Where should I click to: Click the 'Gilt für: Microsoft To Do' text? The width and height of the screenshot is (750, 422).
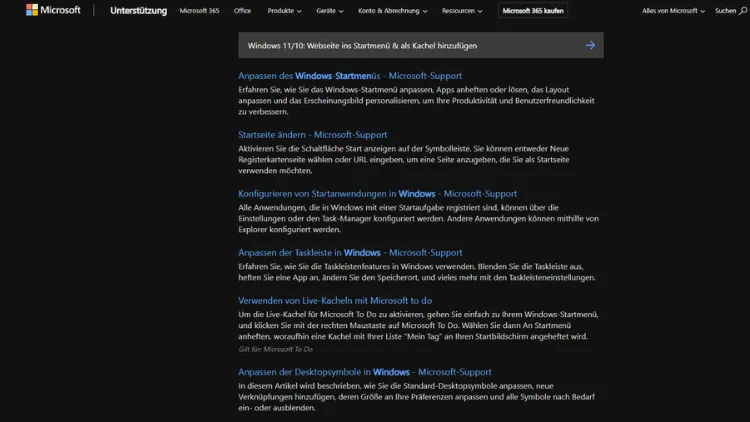pos(275,349)
